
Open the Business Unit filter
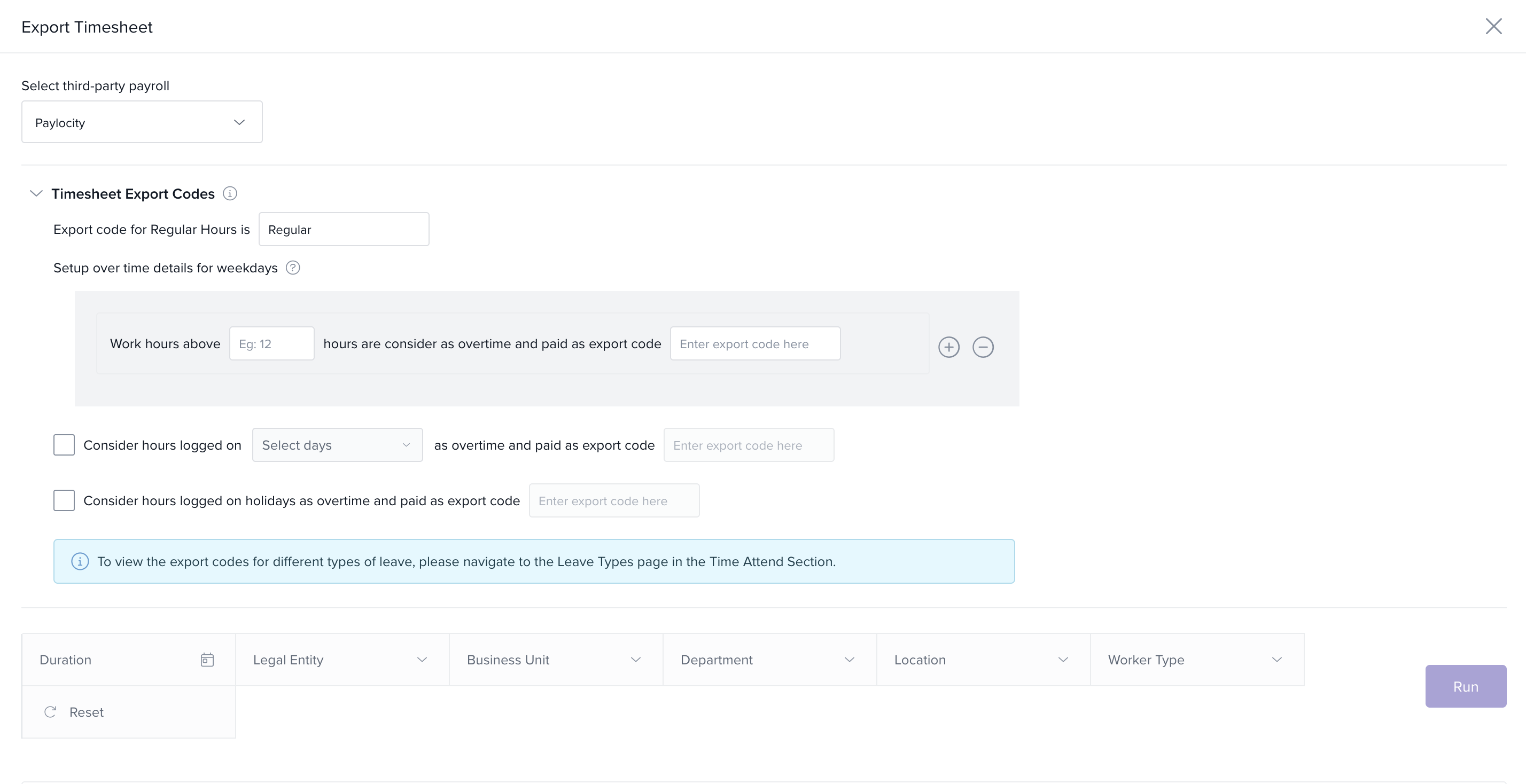[x=555, y=660]
